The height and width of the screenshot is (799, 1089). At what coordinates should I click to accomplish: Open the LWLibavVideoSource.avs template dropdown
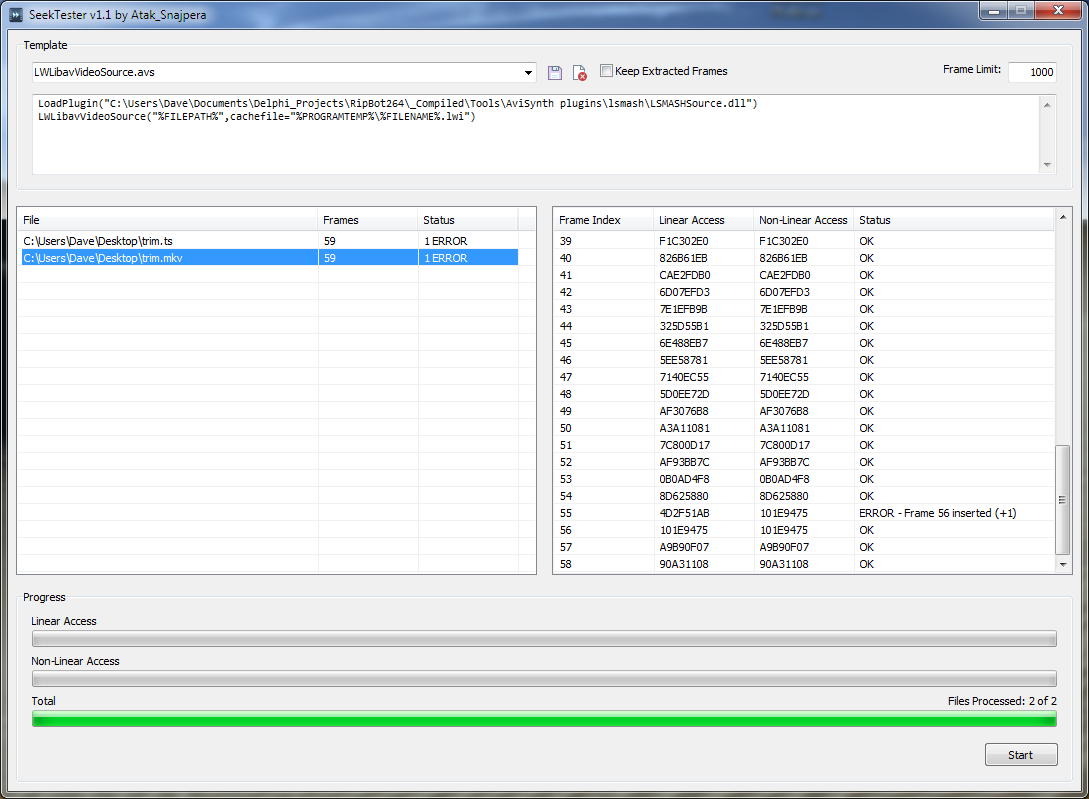[x=528, y=72]
